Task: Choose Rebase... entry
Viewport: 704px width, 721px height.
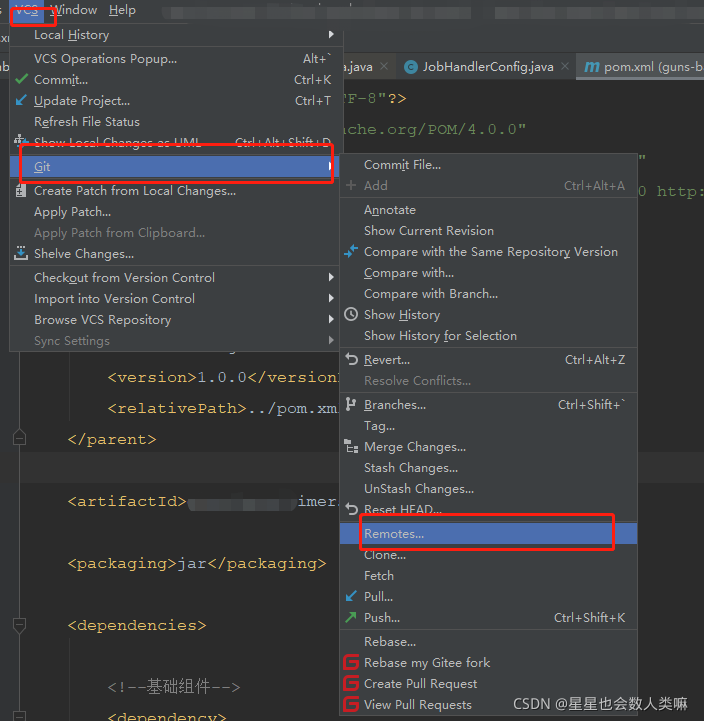Action: point(488,641)
